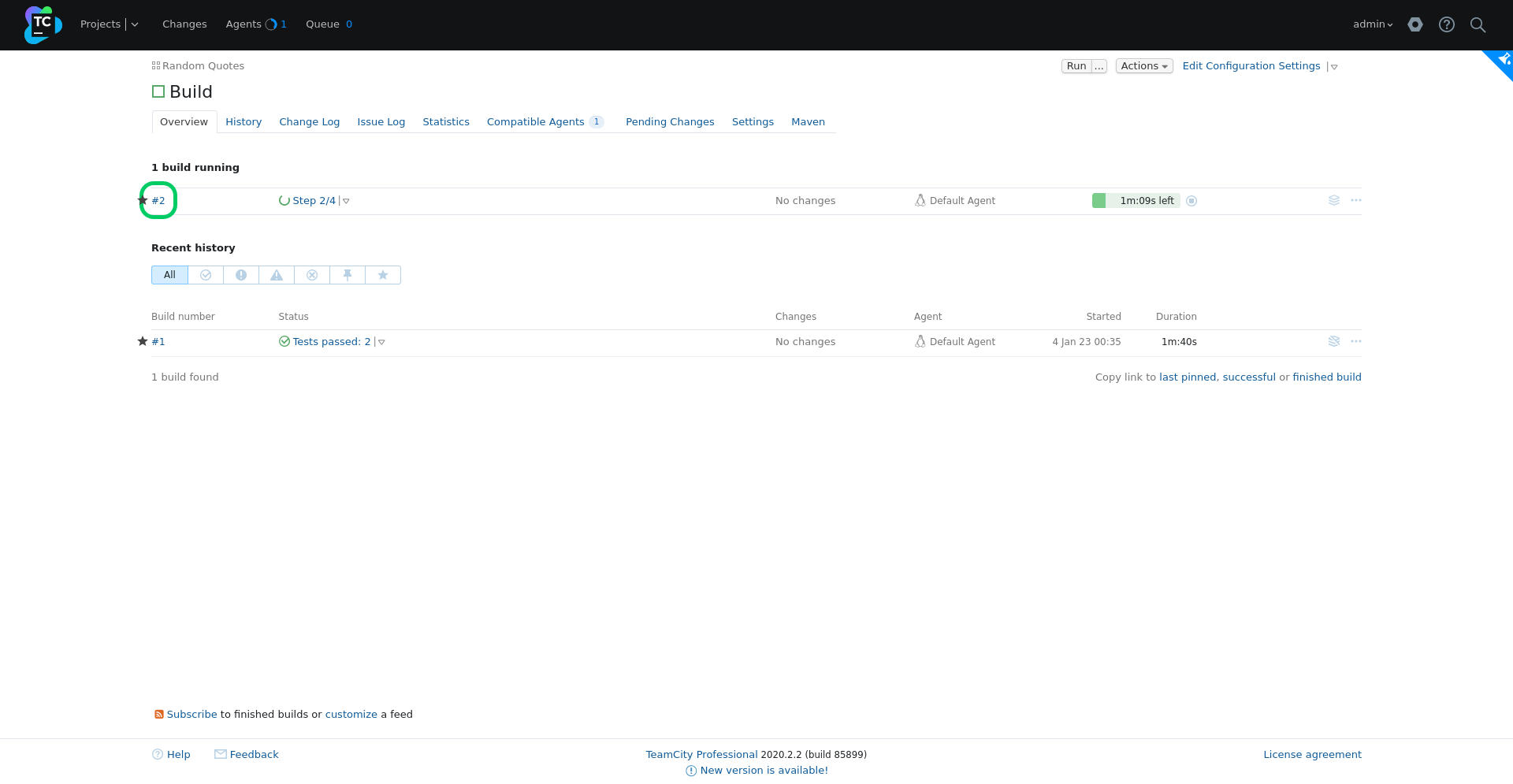The height and width of the screenshot is (784, 1513).
Task: Click the Run button
Action: click(1076, 66)
